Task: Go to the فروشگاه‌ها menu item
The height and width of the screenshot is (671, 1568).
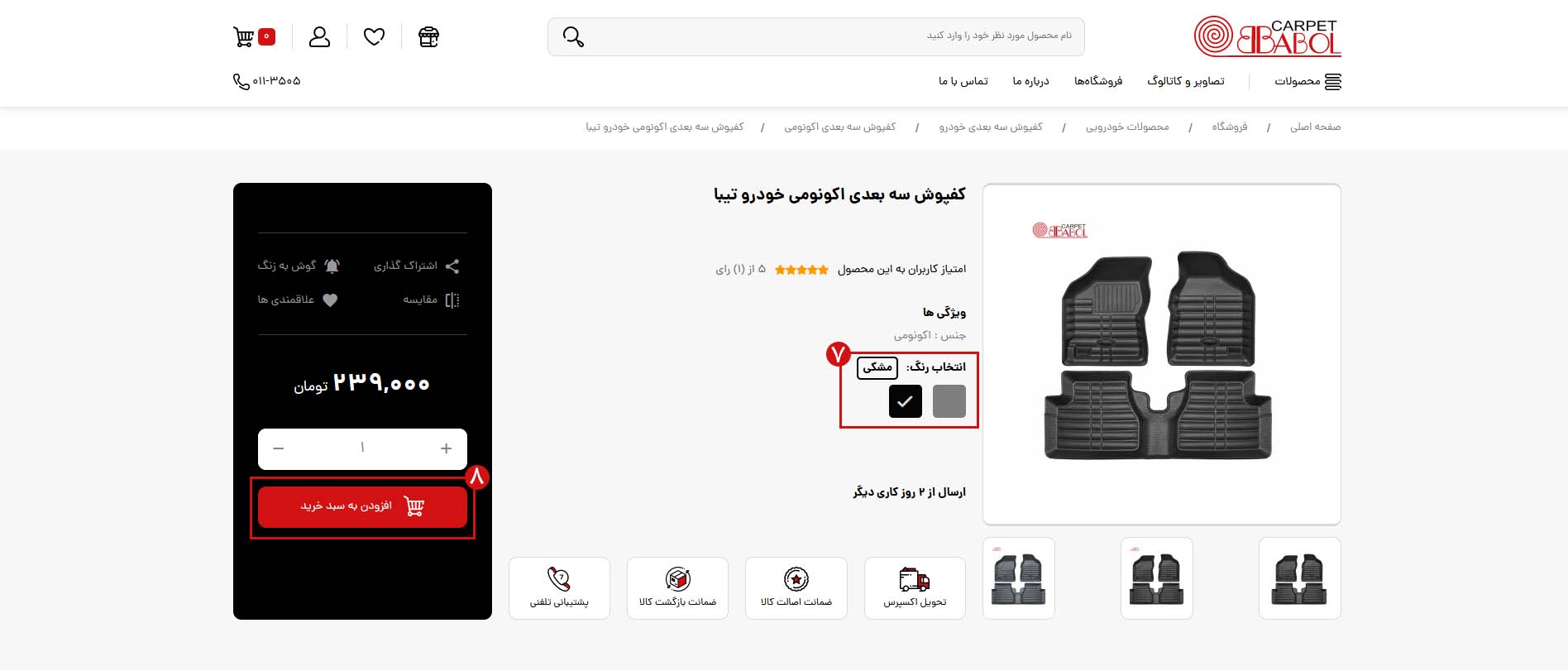Action: click(1098, 81)
